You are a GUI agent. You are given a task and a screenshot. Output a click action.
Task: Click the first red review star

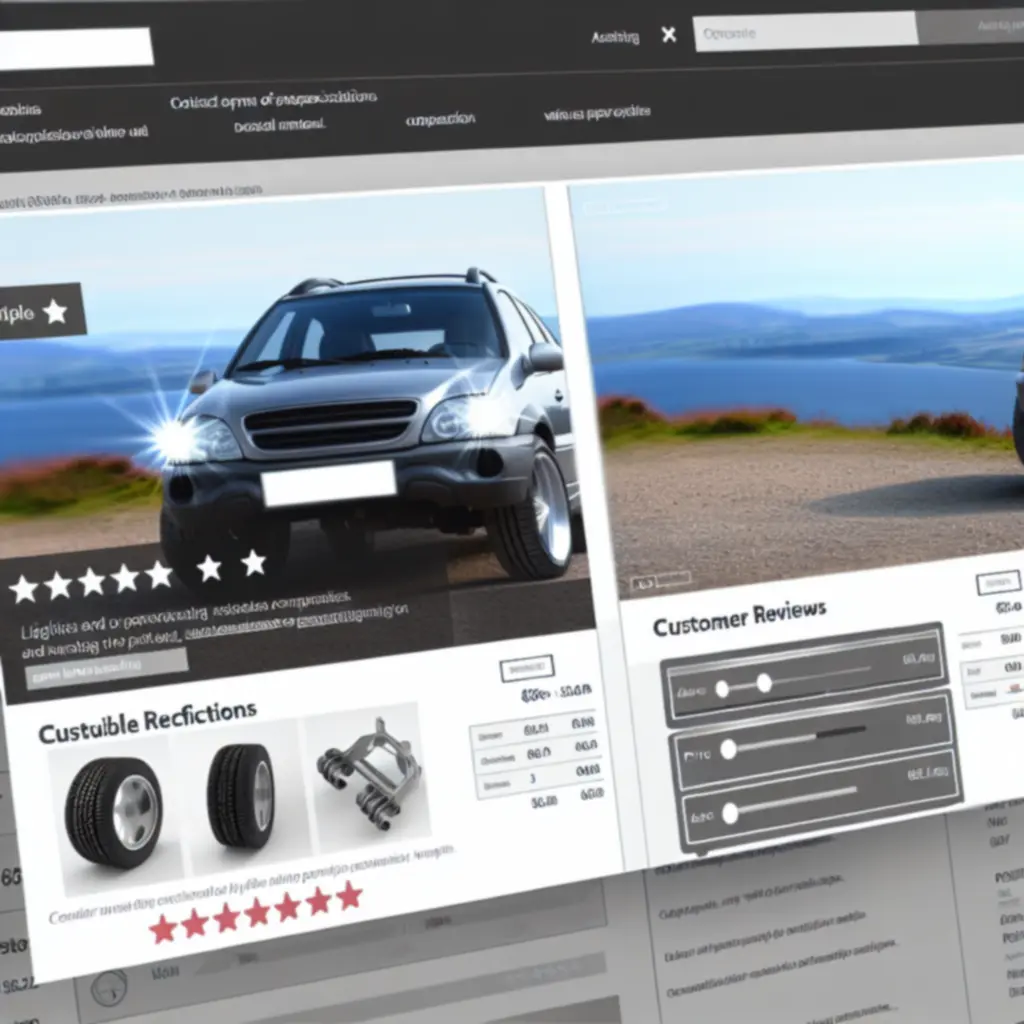[x=162, y=931]
